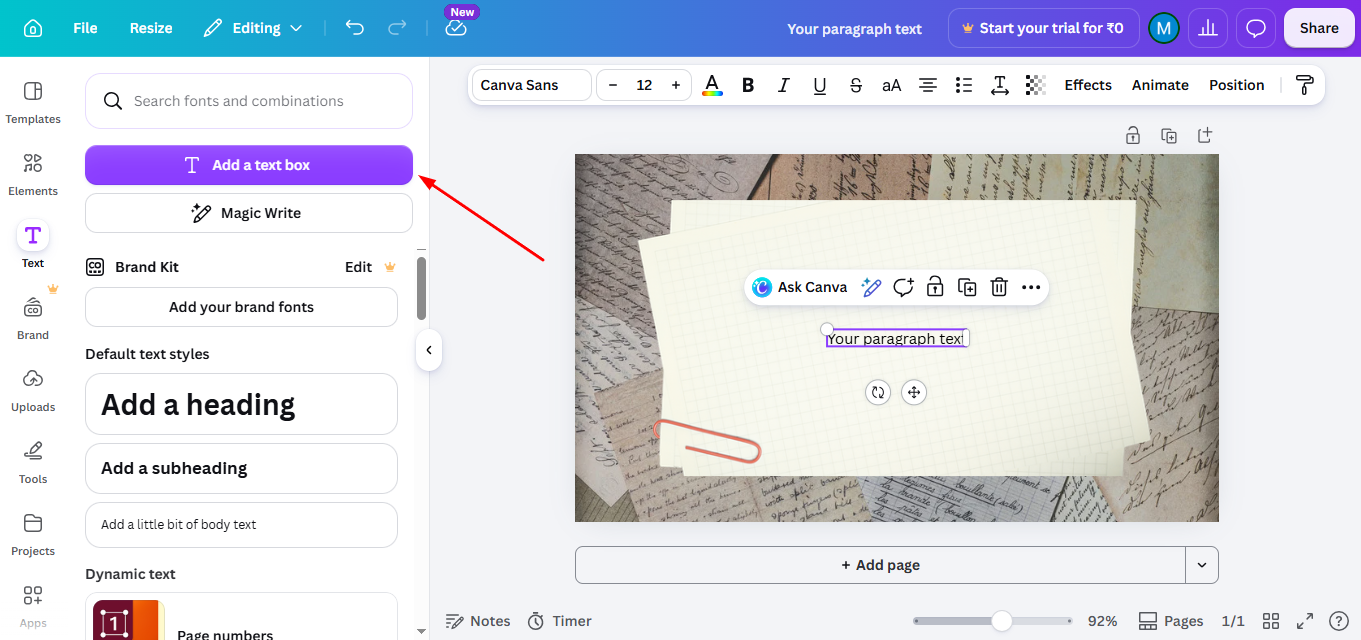Click the text panel scrollbar

(422, 288)
